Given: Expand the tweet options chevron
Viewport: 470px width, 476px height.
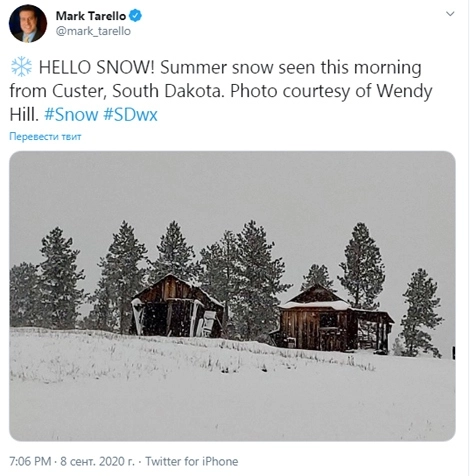Looking at the screenshot, I should pos(450,14).
